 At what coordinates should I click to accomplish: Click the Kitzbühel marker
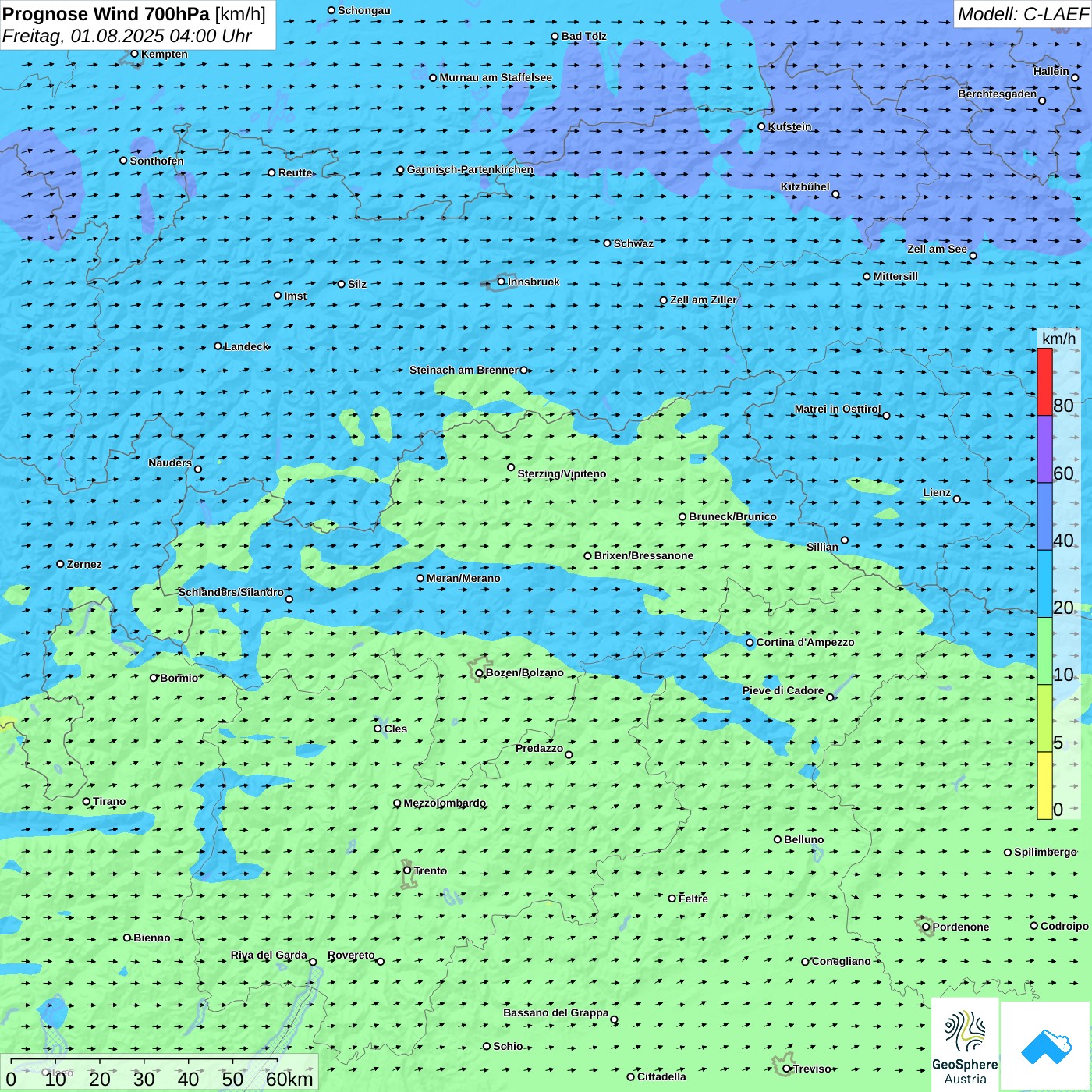tap(835, 194)
